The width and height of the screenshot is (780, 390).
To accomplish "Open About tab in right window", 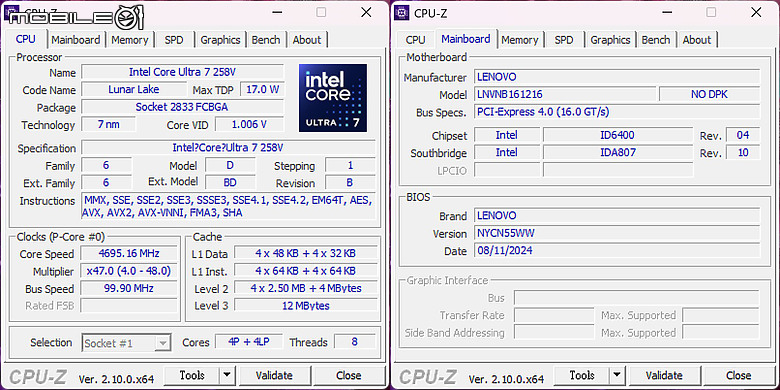I will click(696, 40).
